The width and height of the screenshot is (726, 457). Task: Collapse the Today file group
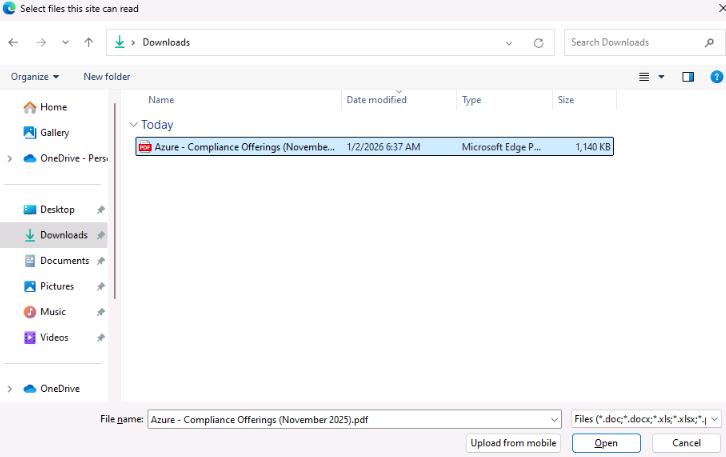pos(134,125)
